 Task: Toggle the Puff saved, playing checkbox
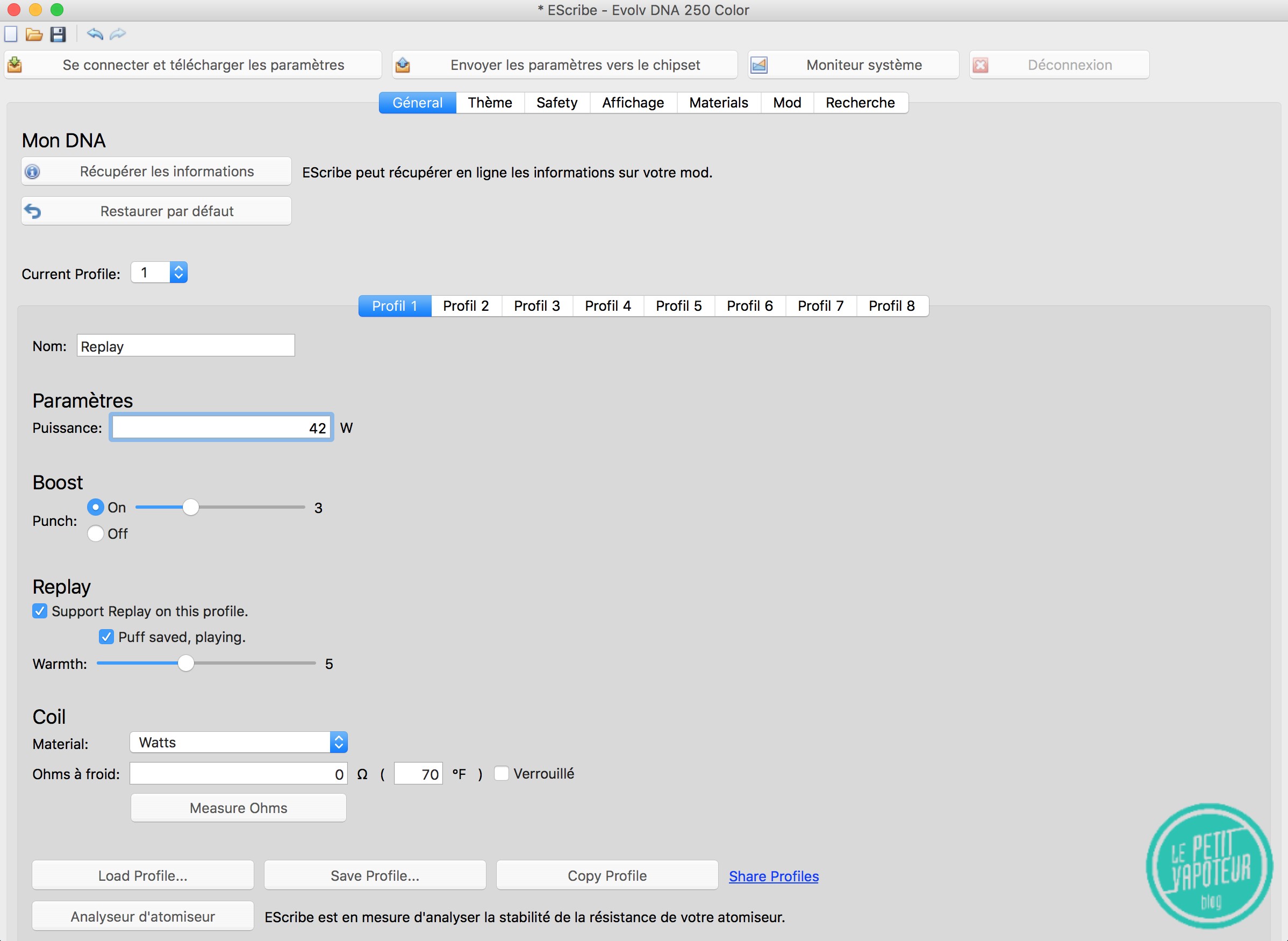[106, 637]
